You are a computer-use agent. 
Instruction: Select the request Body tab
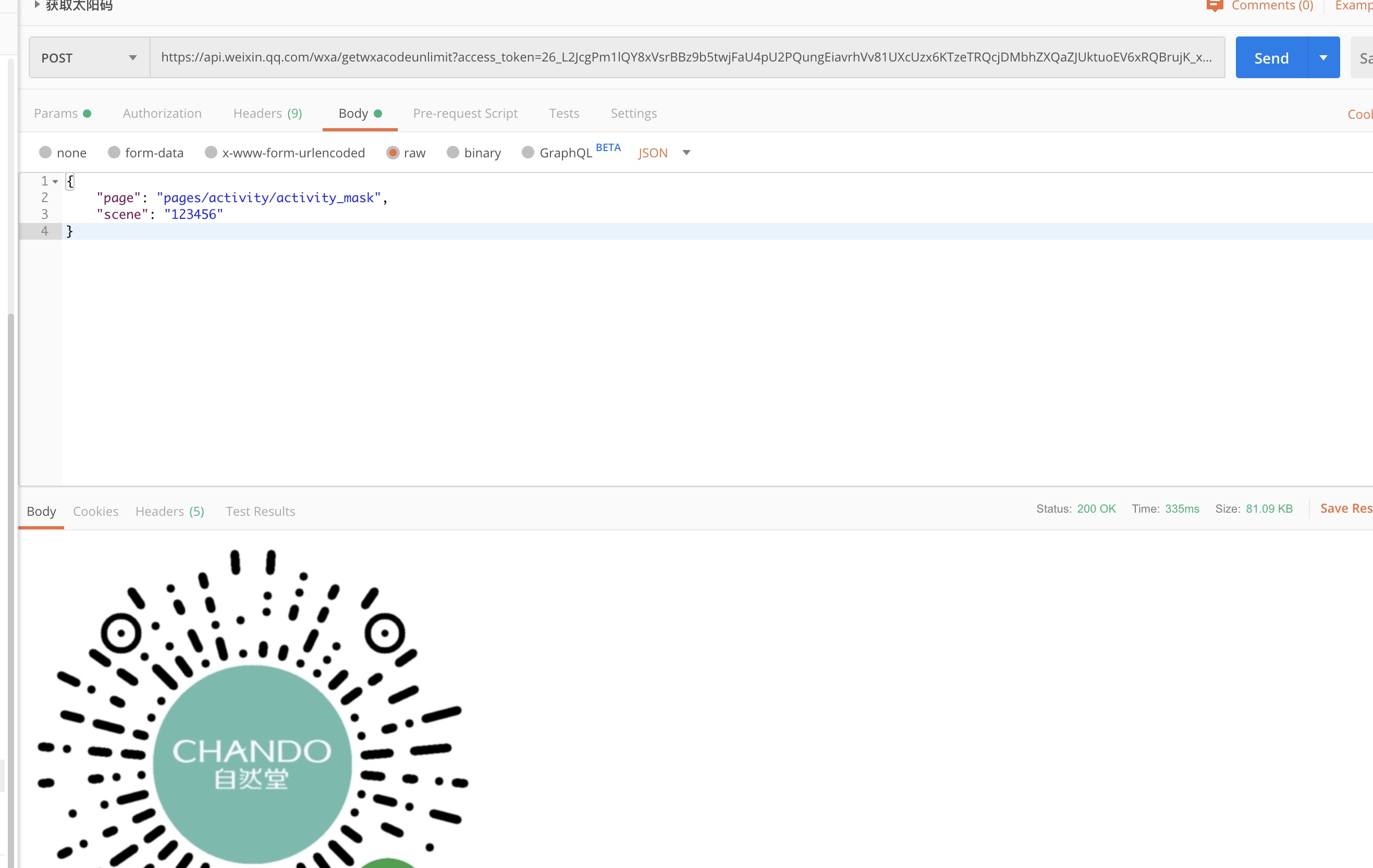coord(360,114)
